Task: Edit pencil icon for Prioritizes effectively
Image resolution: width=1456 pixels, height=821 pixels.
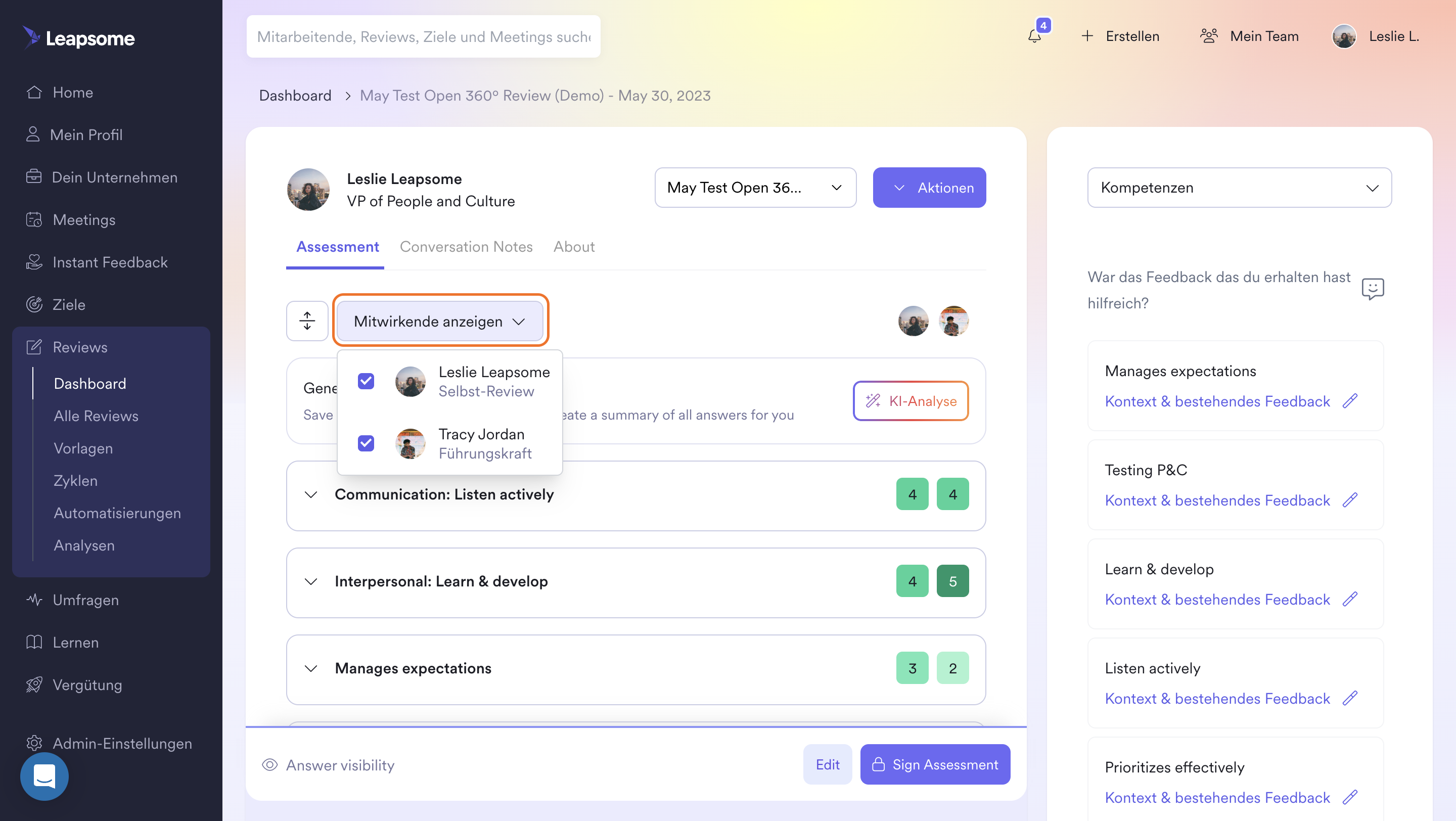Action: 1350,797
